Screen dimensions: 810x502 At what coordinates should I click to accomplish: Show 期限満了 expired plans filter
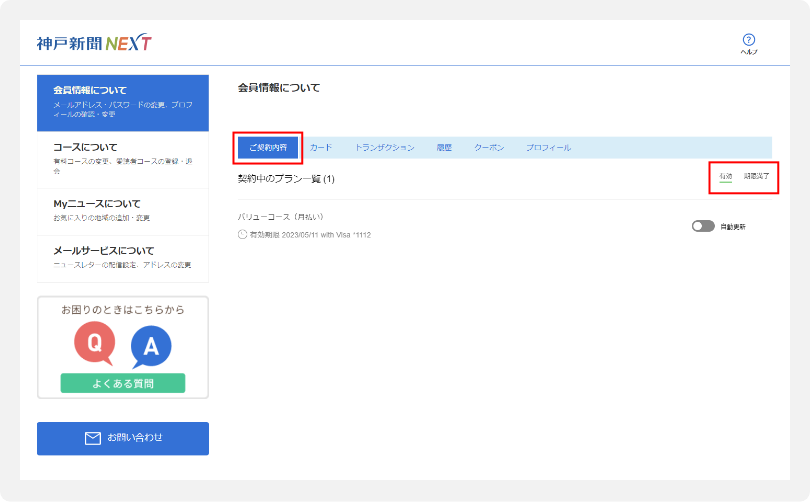(x=757, y=176)
